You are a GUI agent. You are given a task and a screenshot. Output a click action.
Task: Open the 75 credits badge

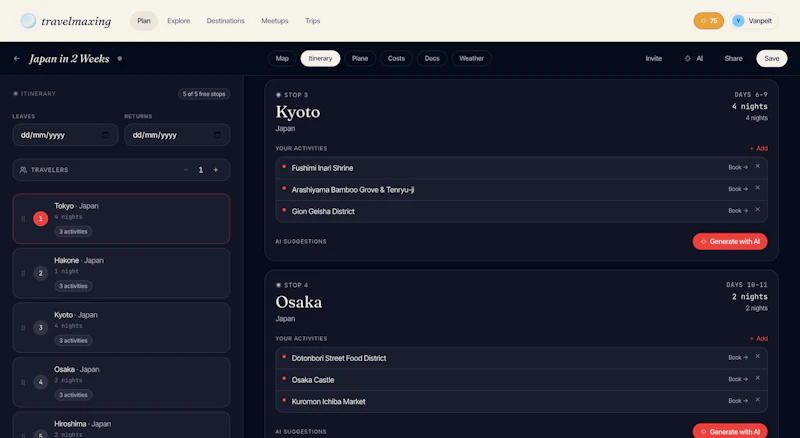pos(708,21)
